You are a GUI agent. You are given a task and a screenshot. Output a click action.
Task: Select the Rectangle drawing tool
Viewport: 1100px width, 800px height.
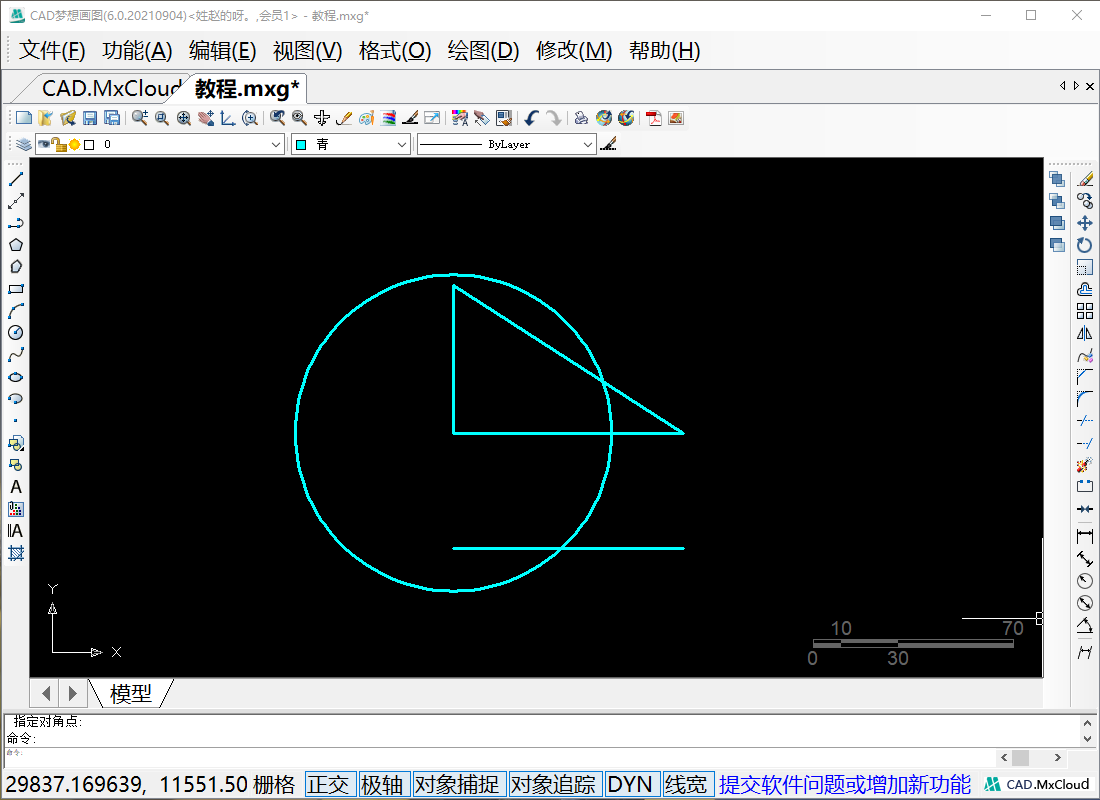(x=15, y=289)
